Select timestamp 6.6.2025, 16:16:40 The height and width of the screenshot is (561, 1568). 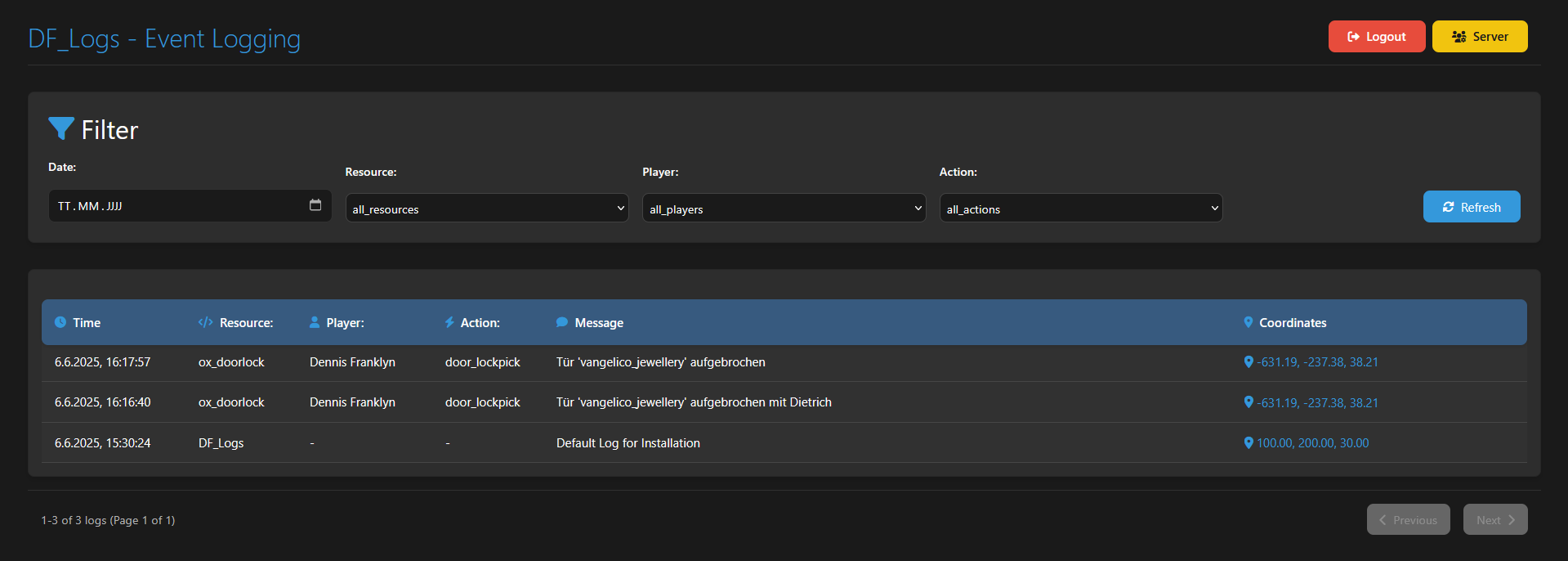point(103,402)
